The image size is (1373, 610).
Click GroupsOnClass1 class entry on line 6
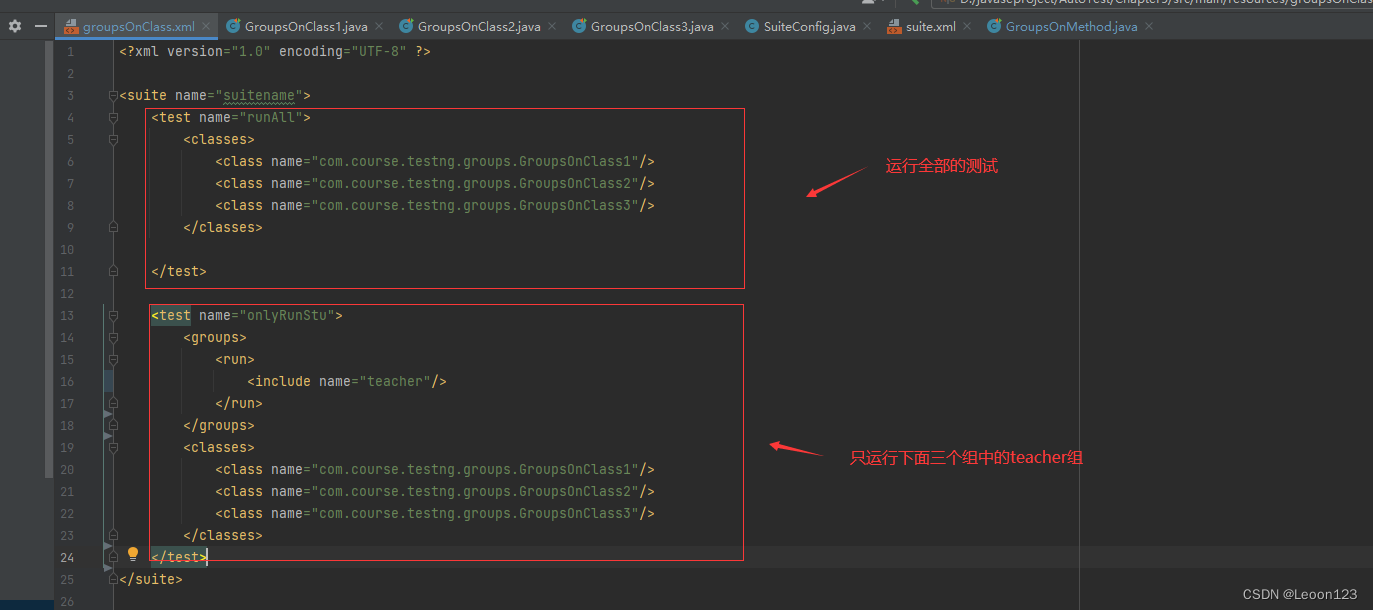point(435,162)
